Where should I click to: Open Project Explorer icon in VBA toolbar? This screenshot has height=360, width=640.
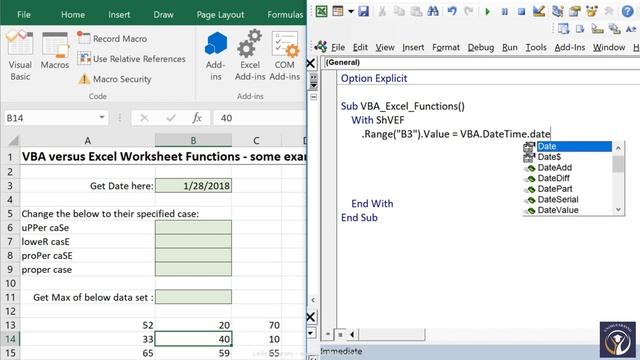click(558, 11)
